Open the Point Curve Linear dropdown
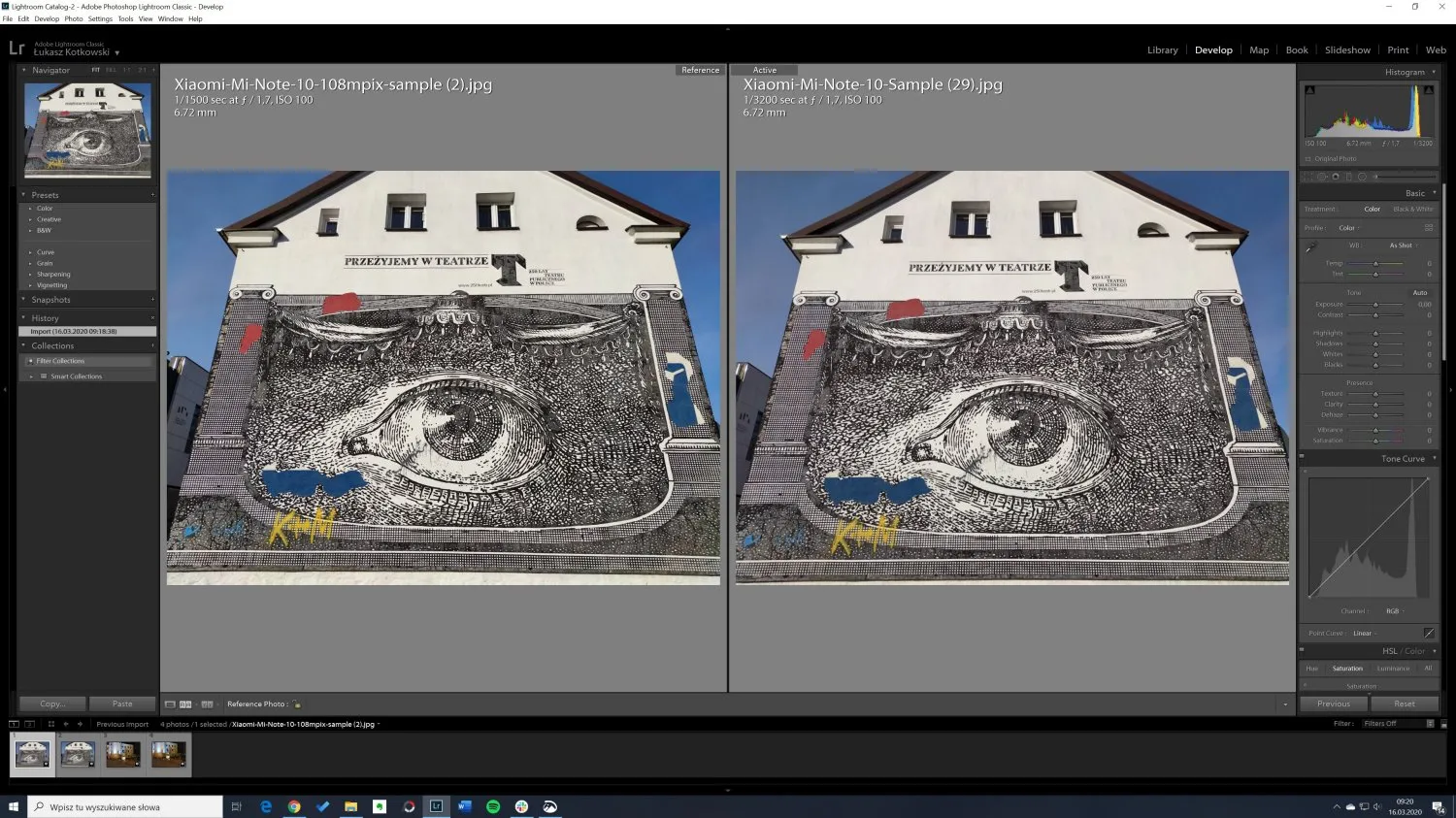 (1365, 634)
